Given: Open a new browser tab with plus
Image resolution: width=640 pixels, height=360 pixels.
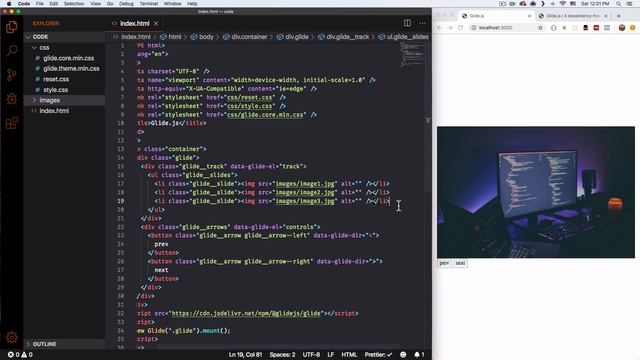Looking at the screenshot, I should tap(619, 16).
